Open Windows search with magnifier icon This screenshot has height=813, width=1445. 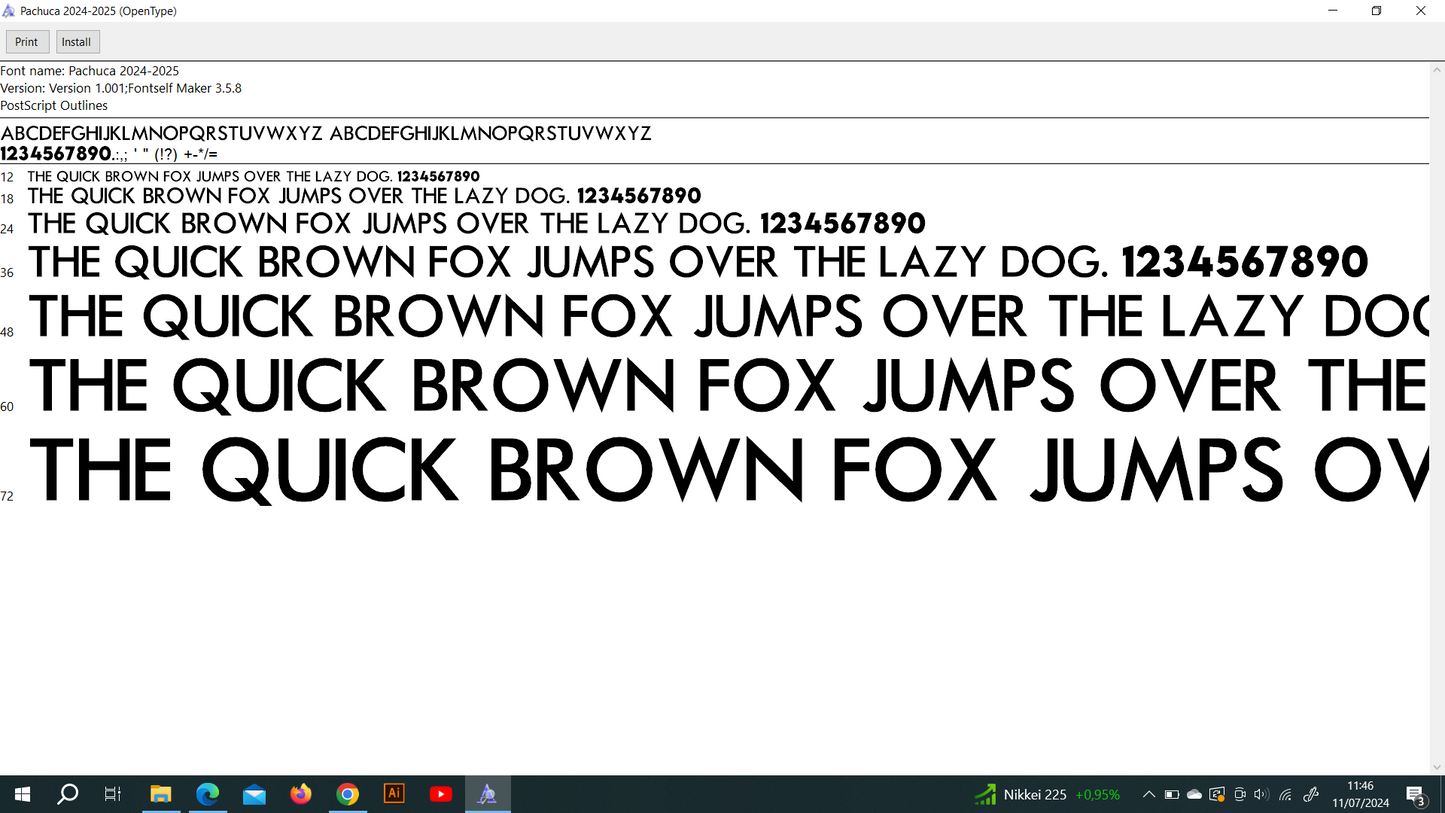68,794
